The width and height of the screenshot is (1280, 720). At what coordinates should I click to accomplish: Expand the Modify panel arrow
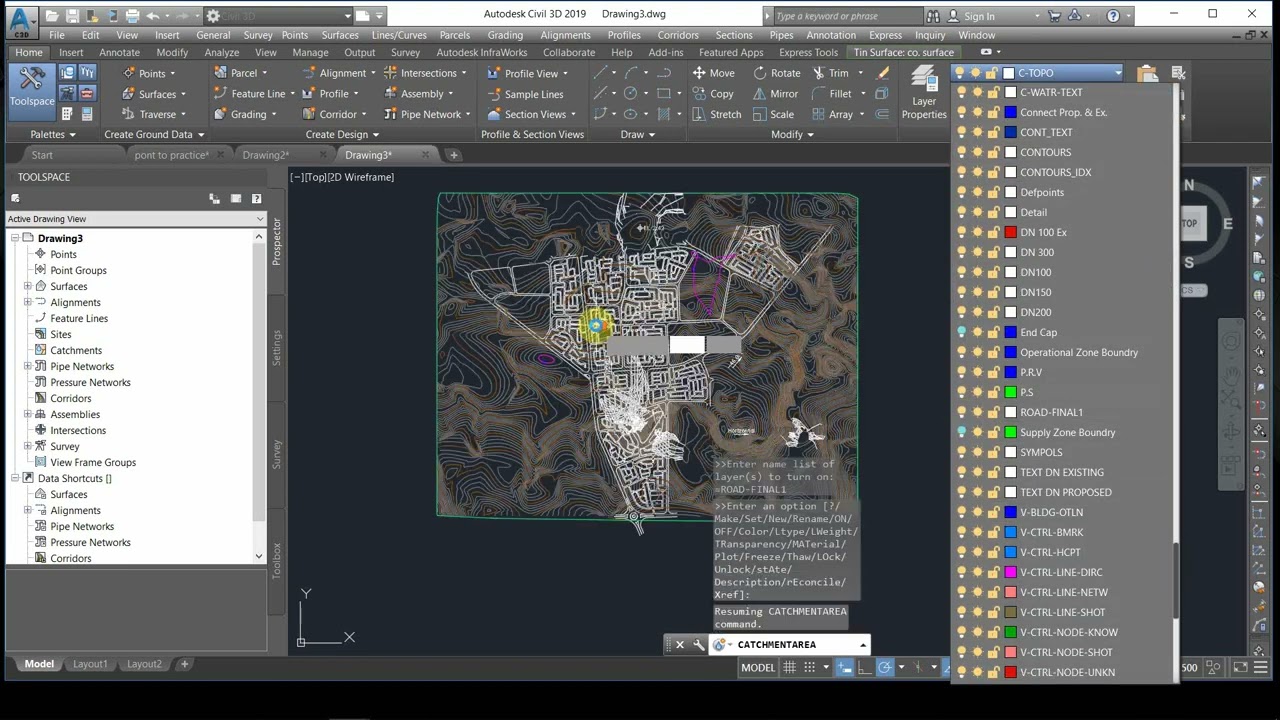point(810,134)
